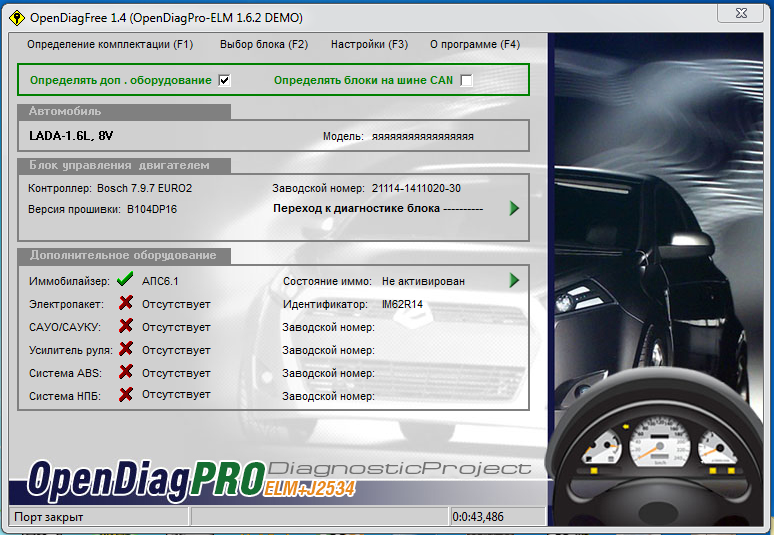Click Отсутствует in the Система ABS row
Viewport: 774px width, 535px height.
(176, 373)
